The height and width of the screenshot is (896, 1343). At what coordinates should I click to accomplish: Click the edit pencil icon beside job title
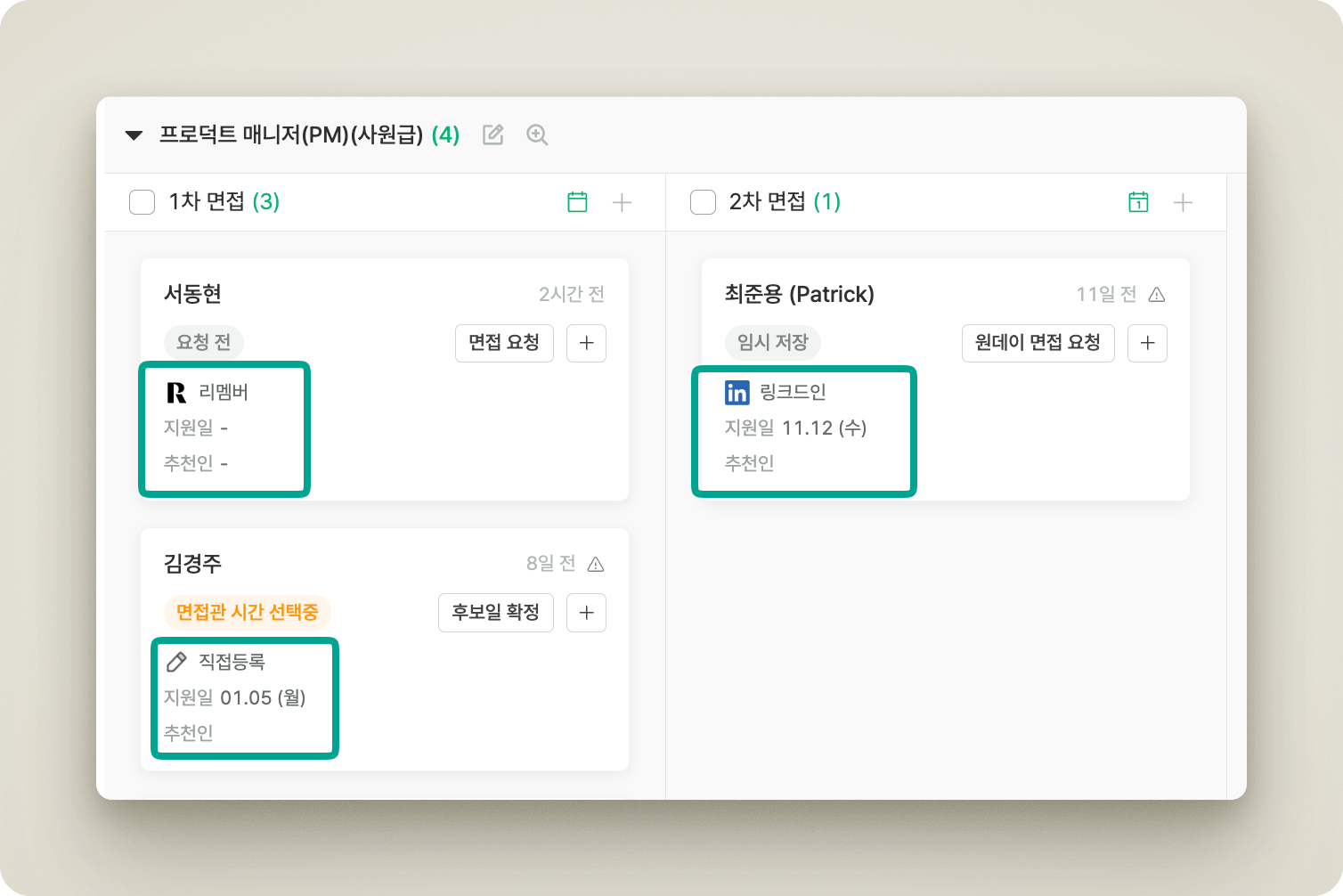pos(492,135)
